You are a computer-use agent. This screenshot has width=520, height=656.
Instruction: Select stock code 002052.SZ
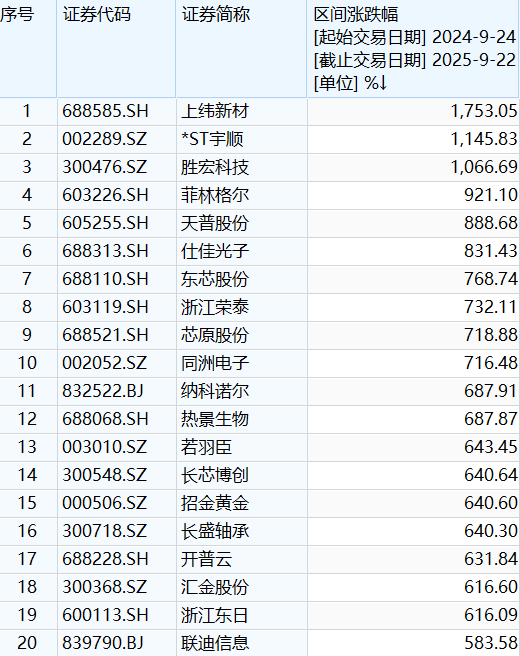[105, 363]
